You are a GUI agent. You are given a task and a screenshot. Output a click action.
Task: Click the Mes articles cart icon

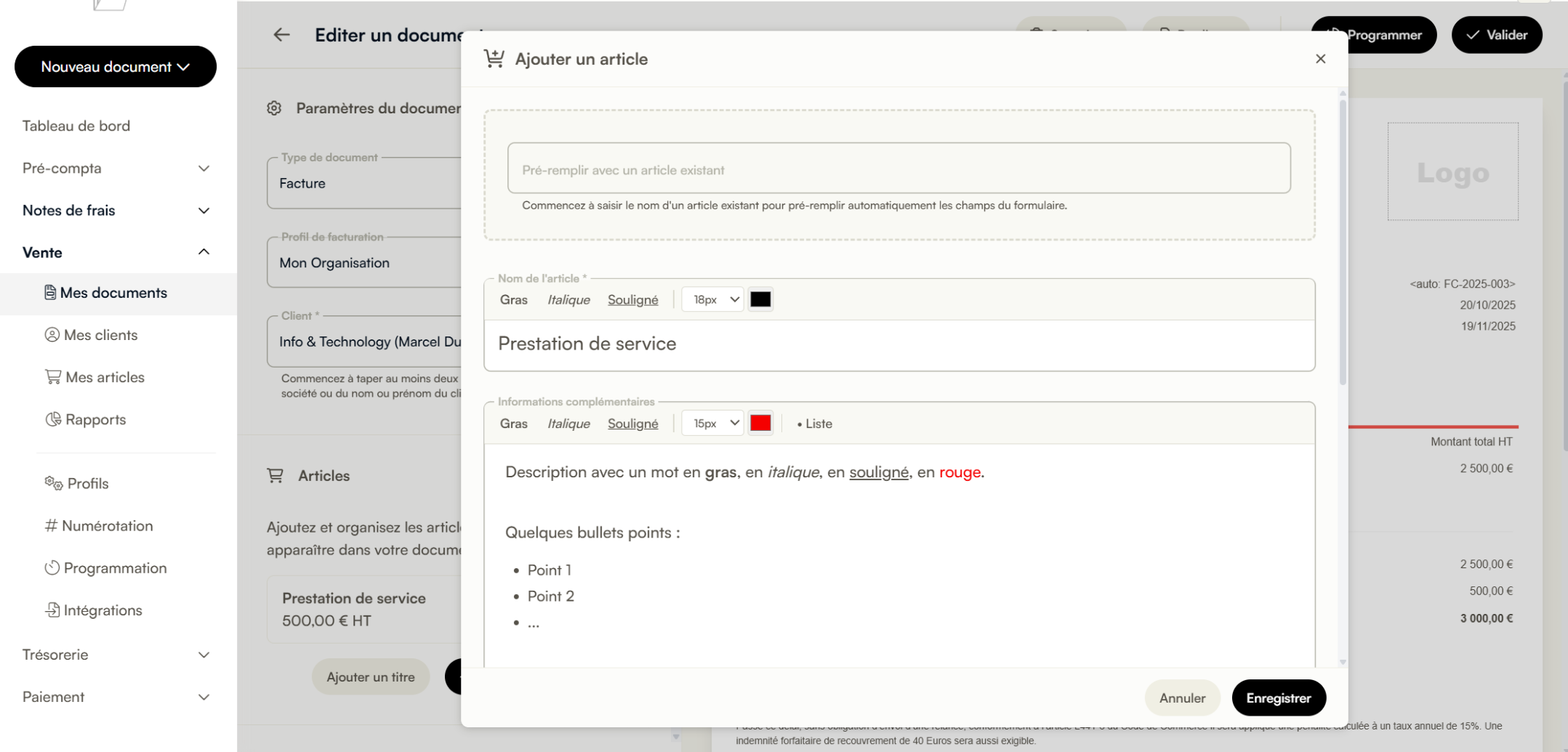pyautogui.click(x=53, y=377)
